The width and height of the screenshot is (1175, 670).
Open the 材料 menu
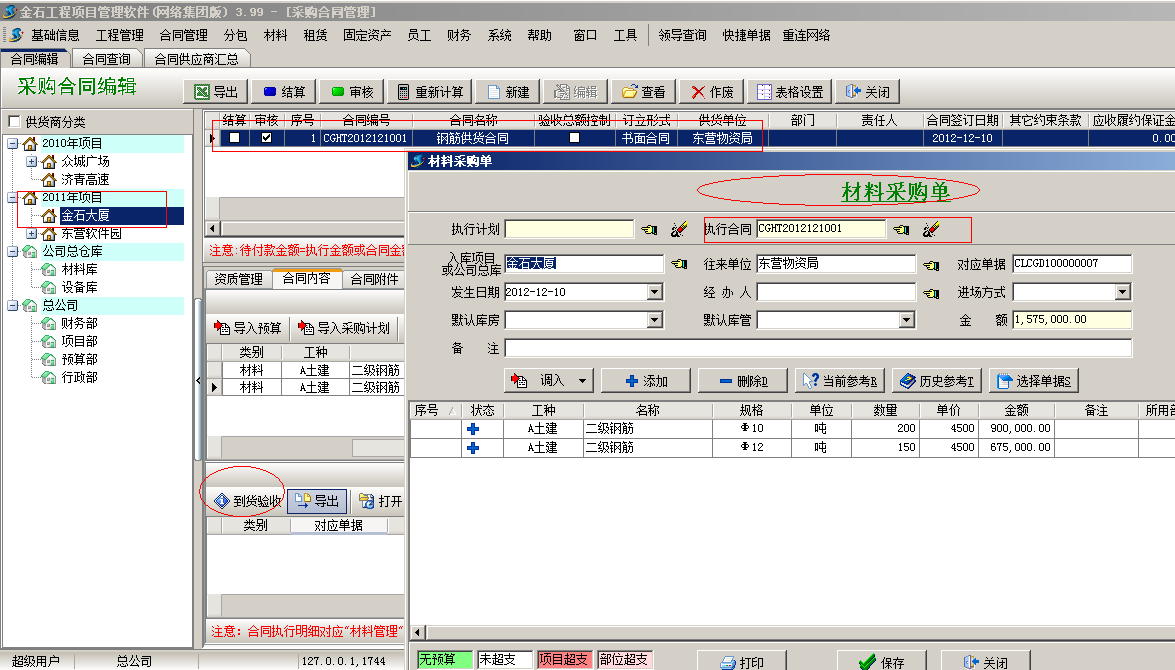click(275, 35)
